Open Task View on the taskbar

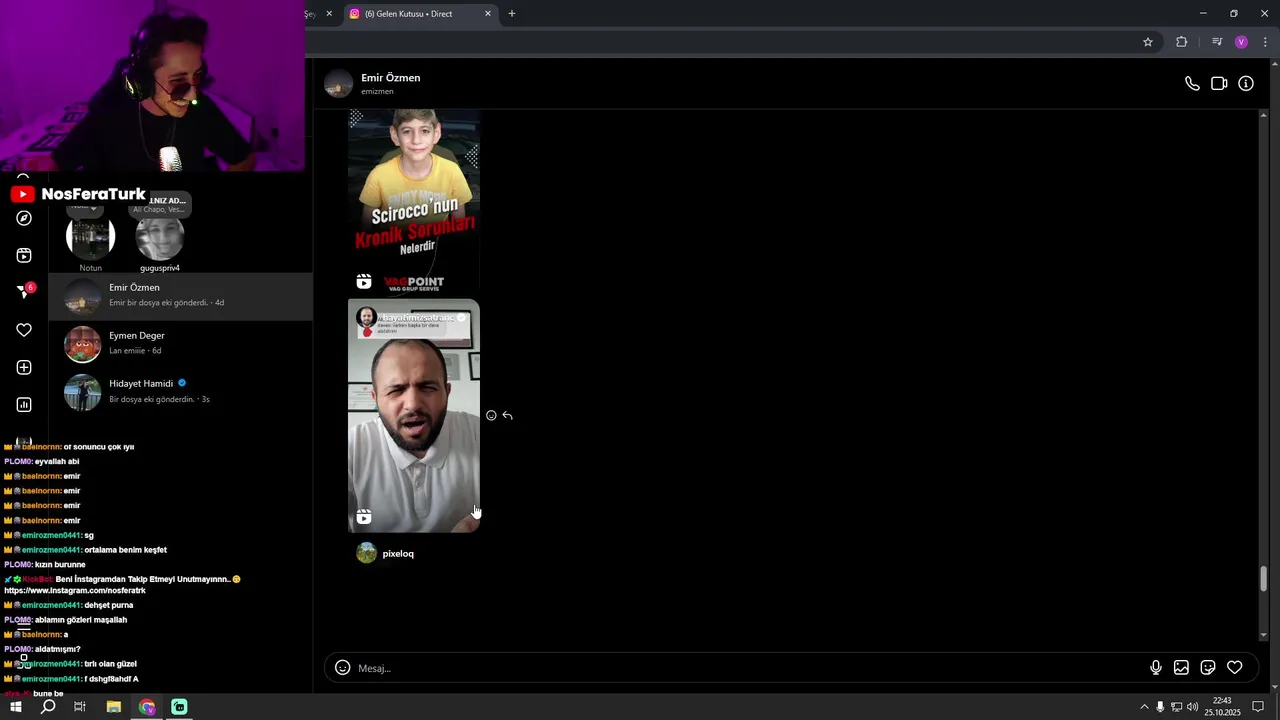80,707
